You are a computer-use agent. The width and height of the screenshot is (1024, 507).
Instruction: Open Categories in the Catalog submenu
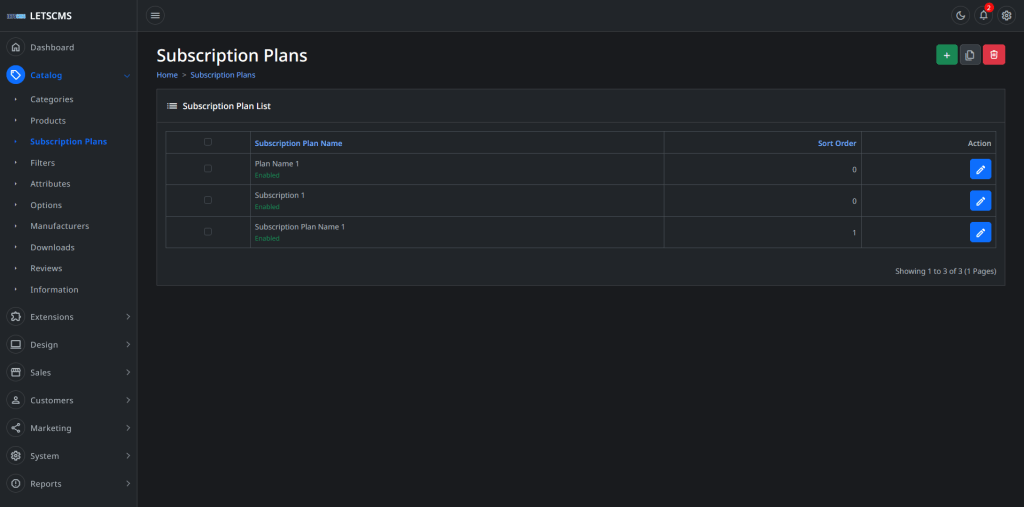52,99
